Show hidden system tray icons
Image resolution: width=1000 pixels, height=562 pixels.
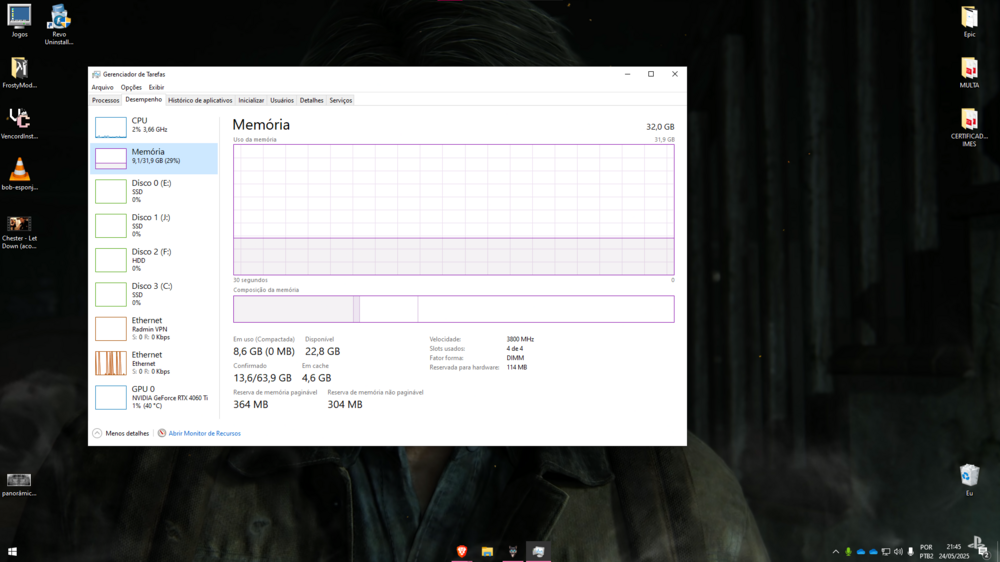tap(836, 552)
